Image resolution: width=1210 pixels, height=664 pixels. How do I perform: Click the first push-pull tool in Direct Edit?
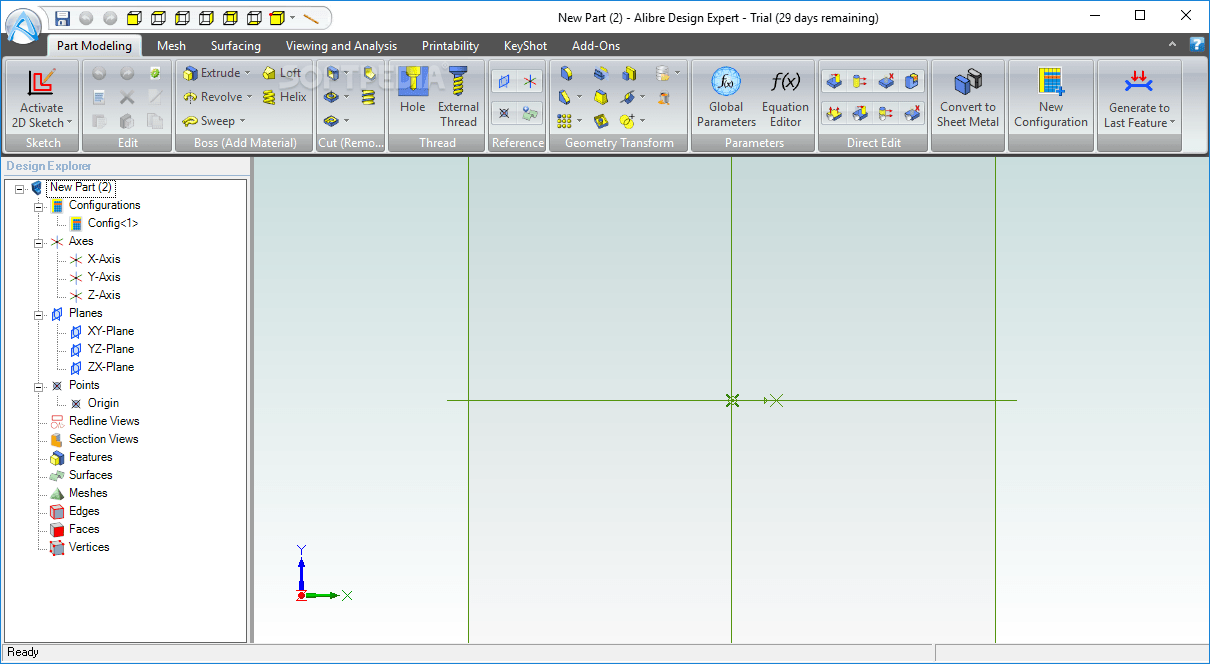[834, 82]
